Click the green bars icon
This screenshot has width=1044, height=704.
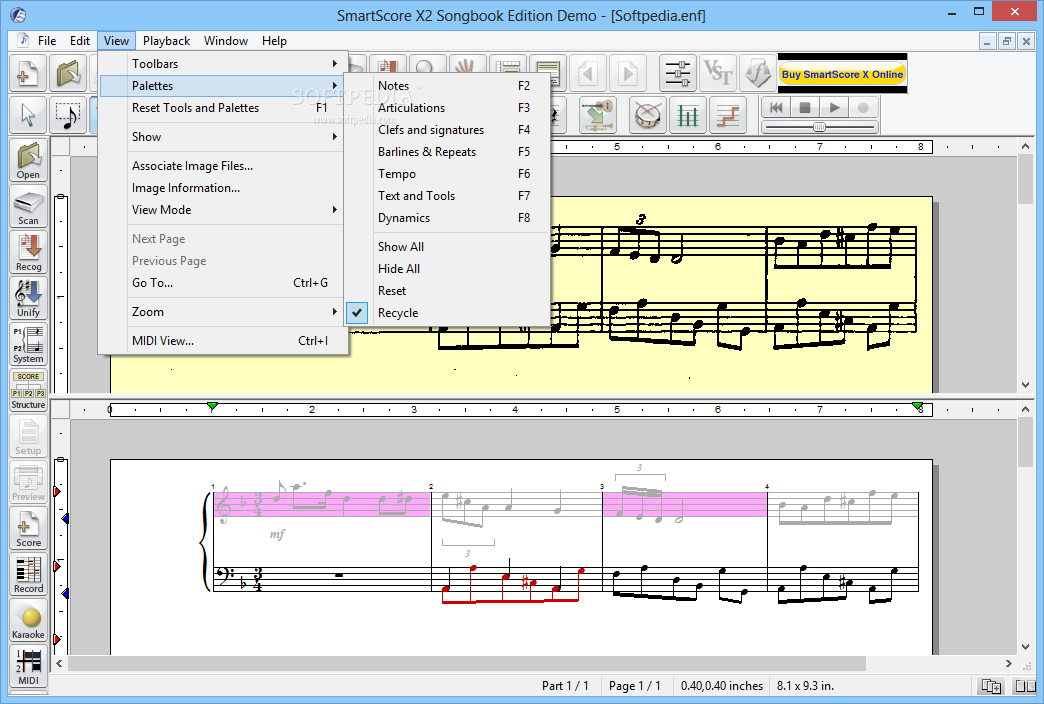coord(687,115)
